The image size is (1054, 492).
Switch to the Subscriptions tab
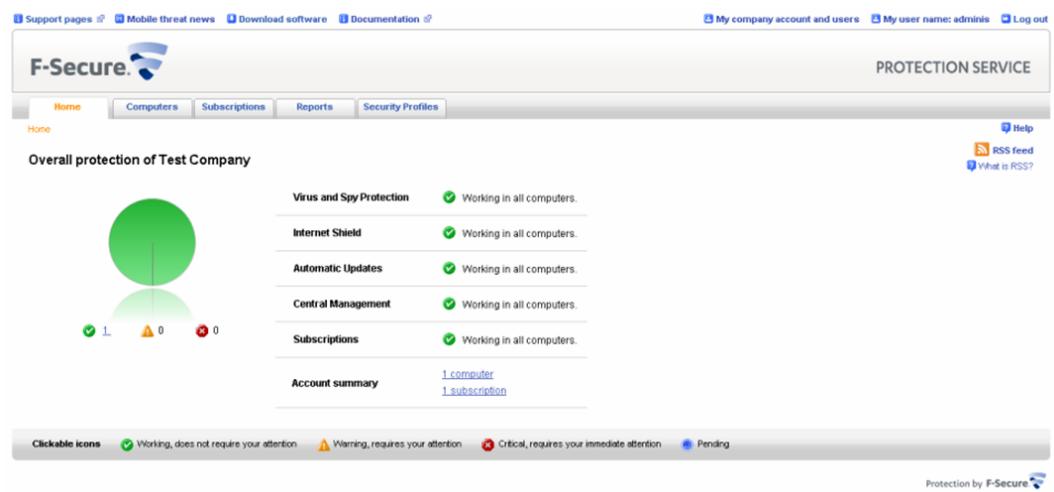[233, 108]
